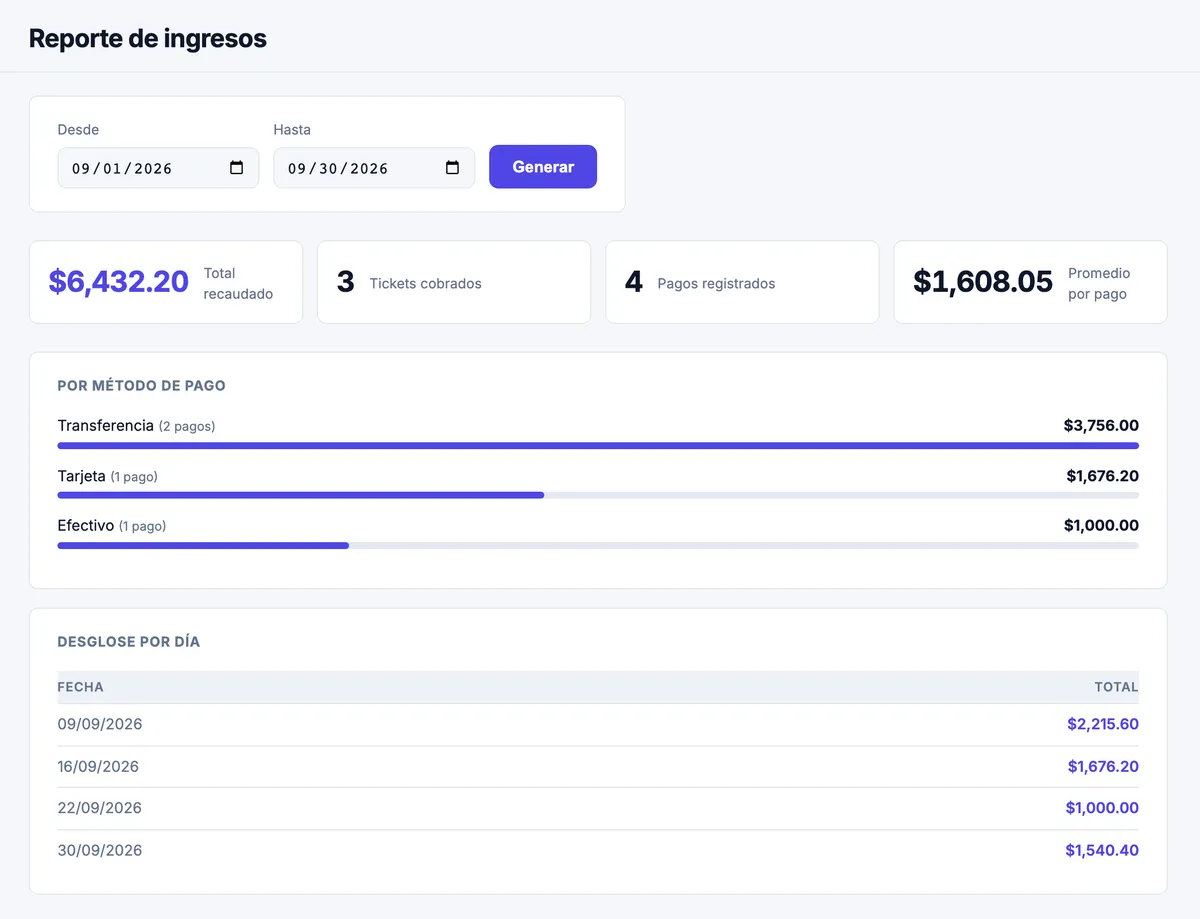Screen dimensions: 1200x919
Task: Click the Efectivo progress bar
Action: click(x=598, y=545)
